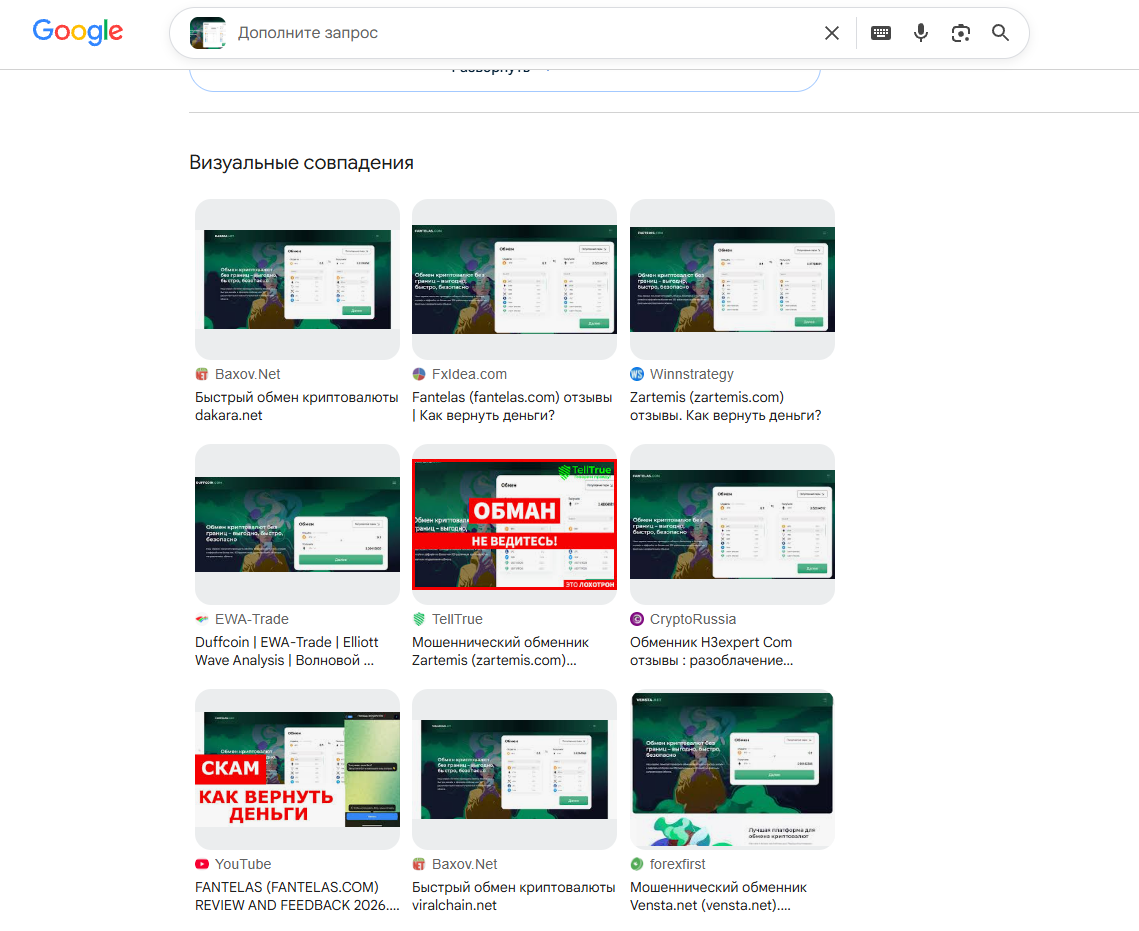
Task: Open 'Мошеннический обменник Zartemis' link
Action: (500, 651)
